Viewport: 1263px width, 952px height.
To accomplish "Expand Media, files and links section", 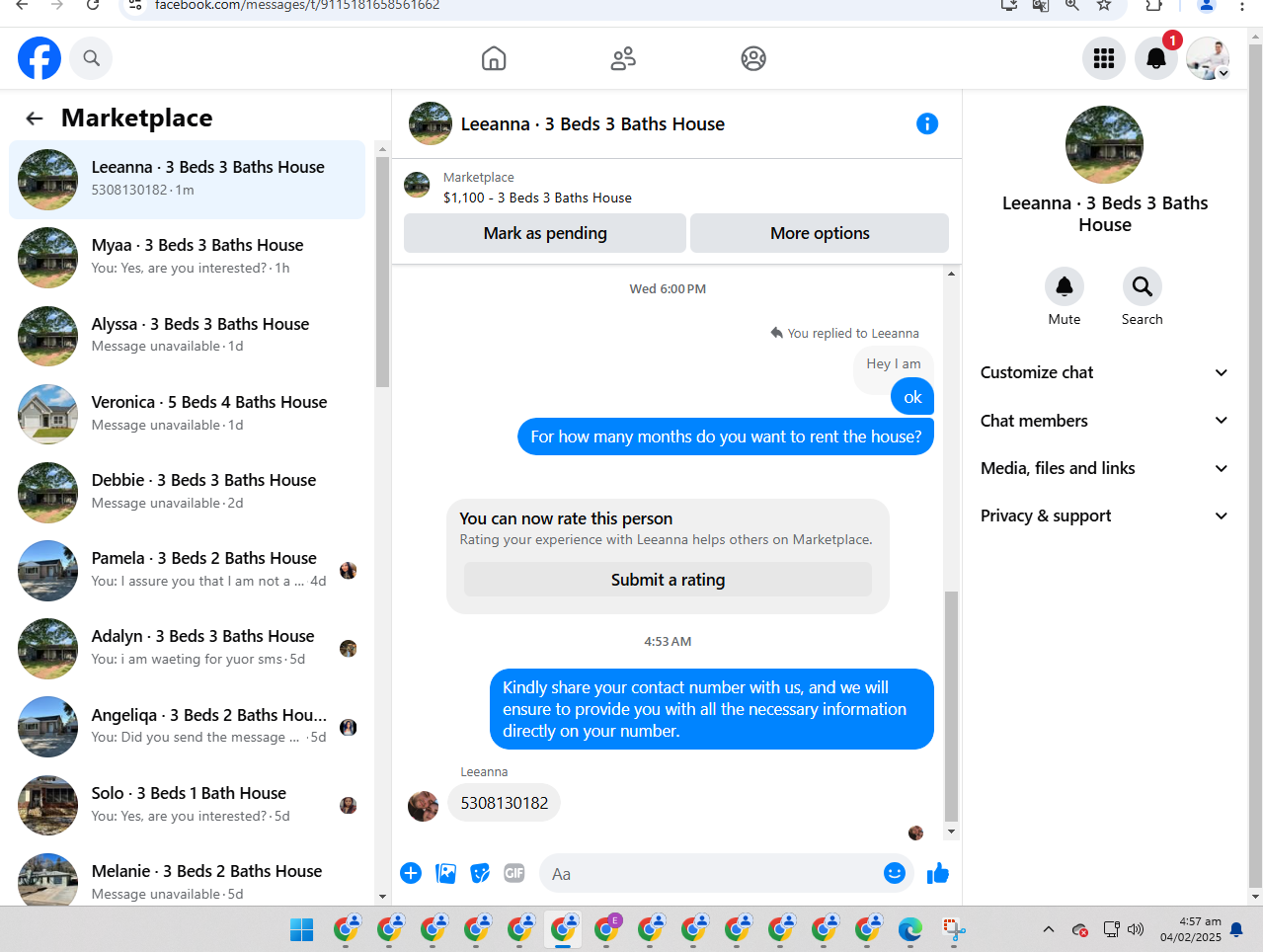I will pos(1104,468).
